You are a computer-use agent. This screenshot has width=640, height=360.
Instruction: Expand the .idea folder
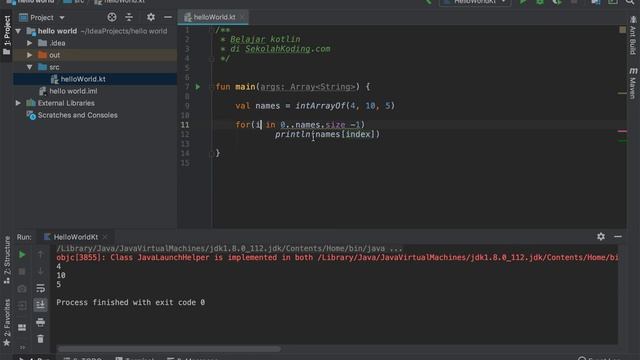[x=29, y=43]
